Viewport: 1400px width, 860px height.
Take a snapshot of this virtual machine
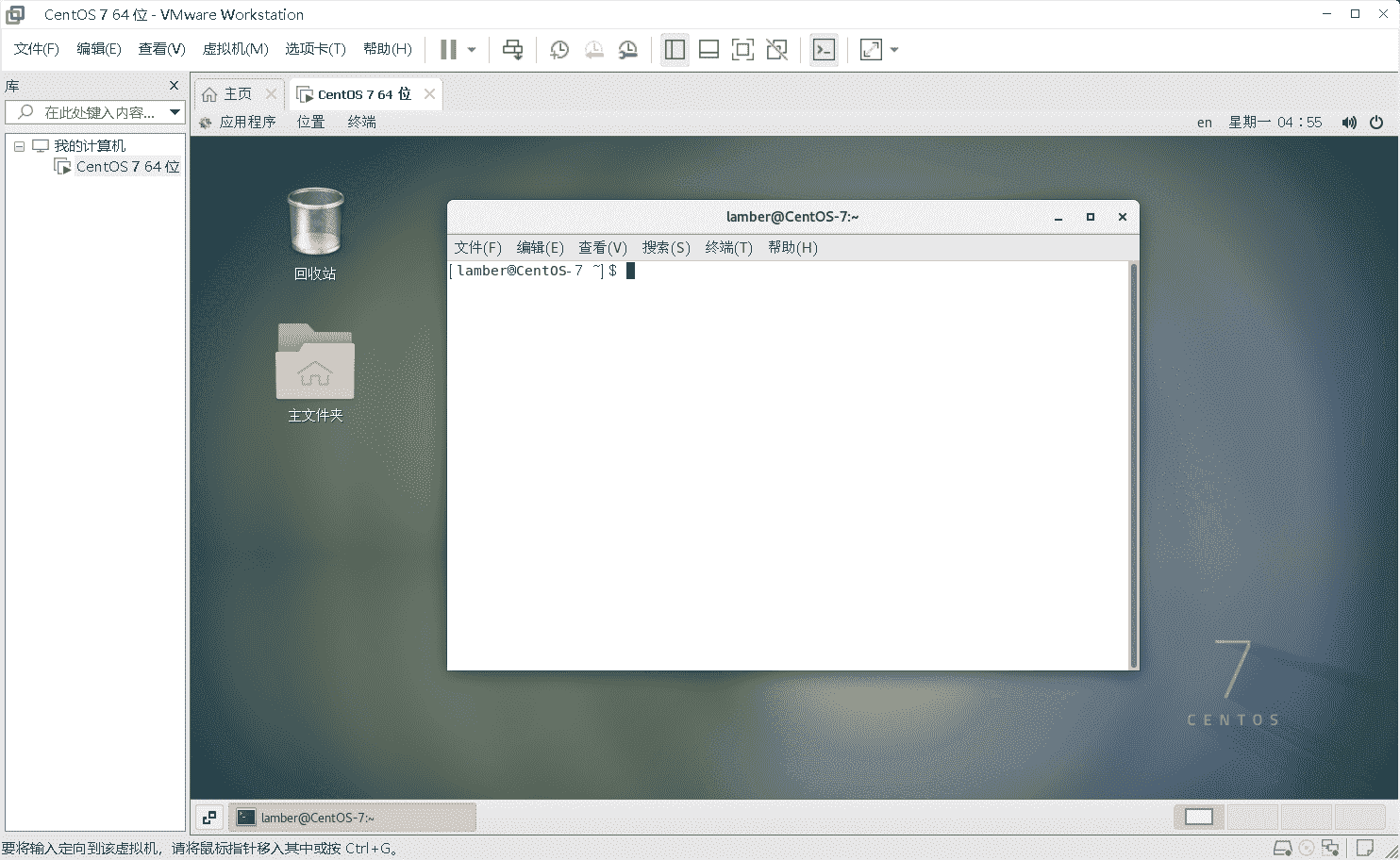coord(559,50)
